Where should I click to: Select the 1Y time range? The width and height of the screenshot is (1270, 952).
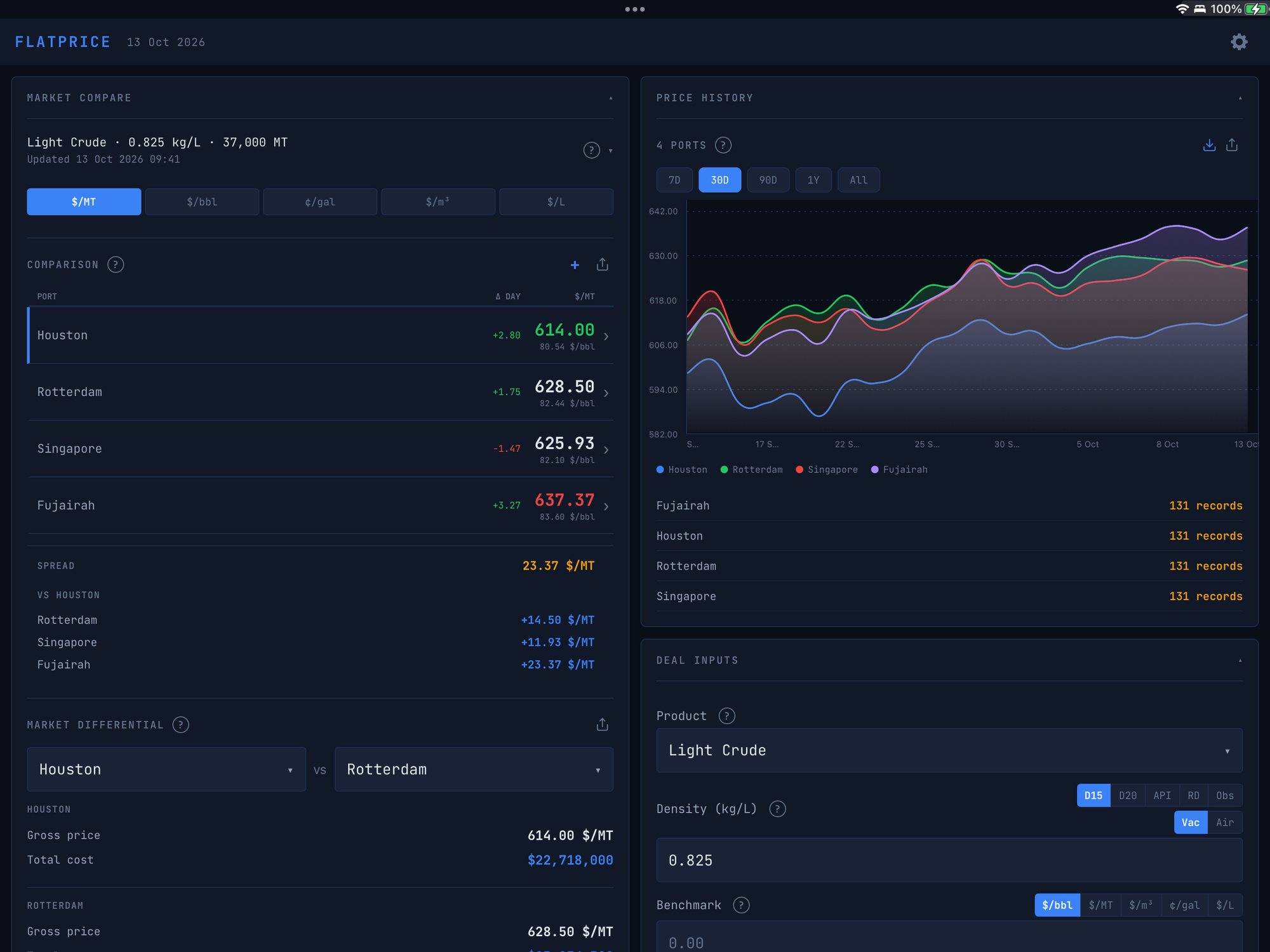813,180
